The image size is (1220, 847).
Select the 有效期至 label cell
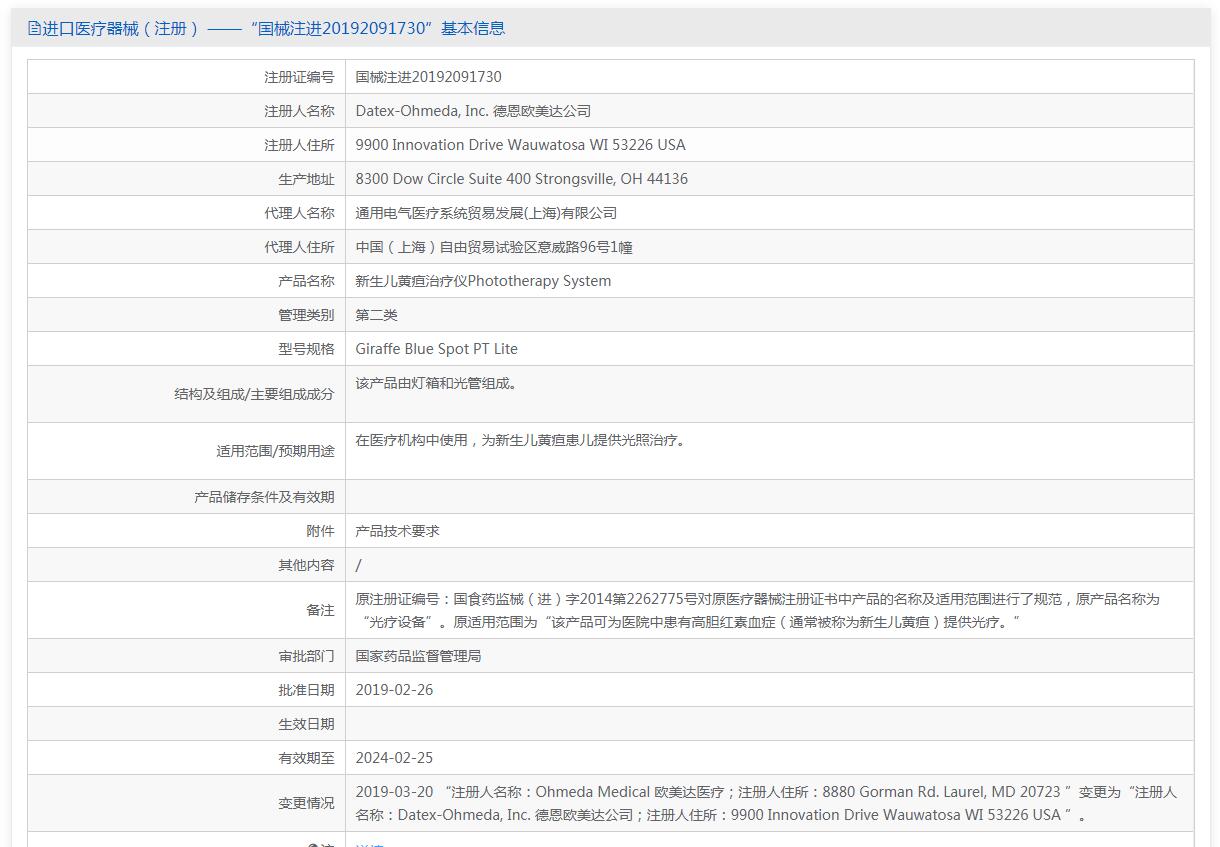click(186, 758)
